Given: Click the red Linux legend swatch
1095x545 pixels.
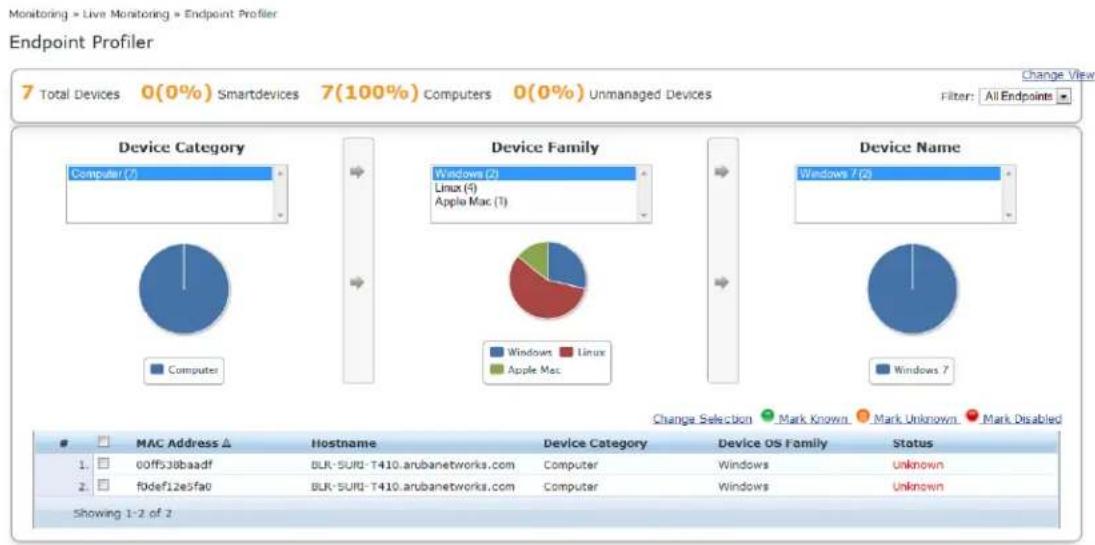Looking at the screenshot, I should tap(564, 352).
